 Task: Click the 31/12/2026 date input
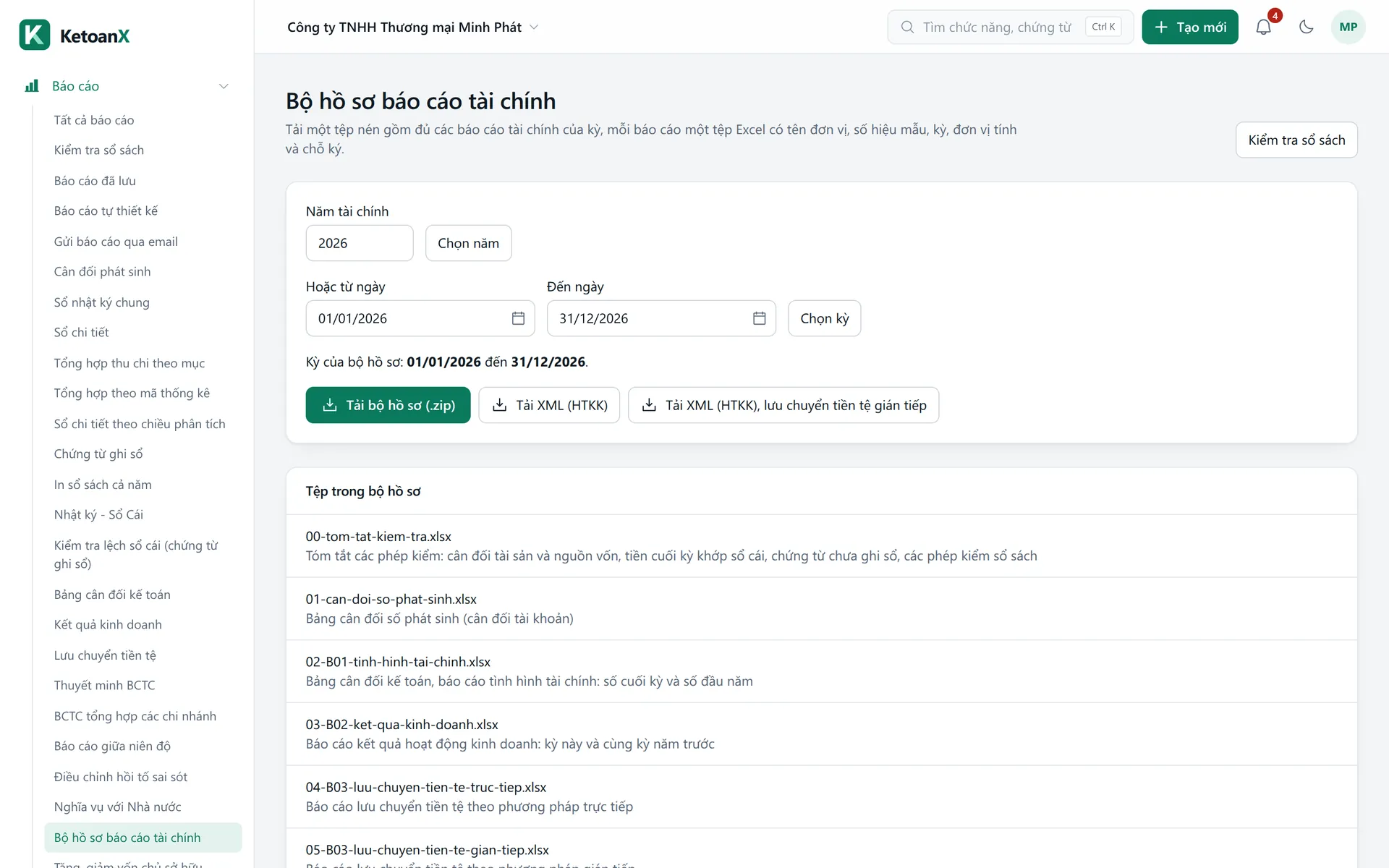point(661,318)
